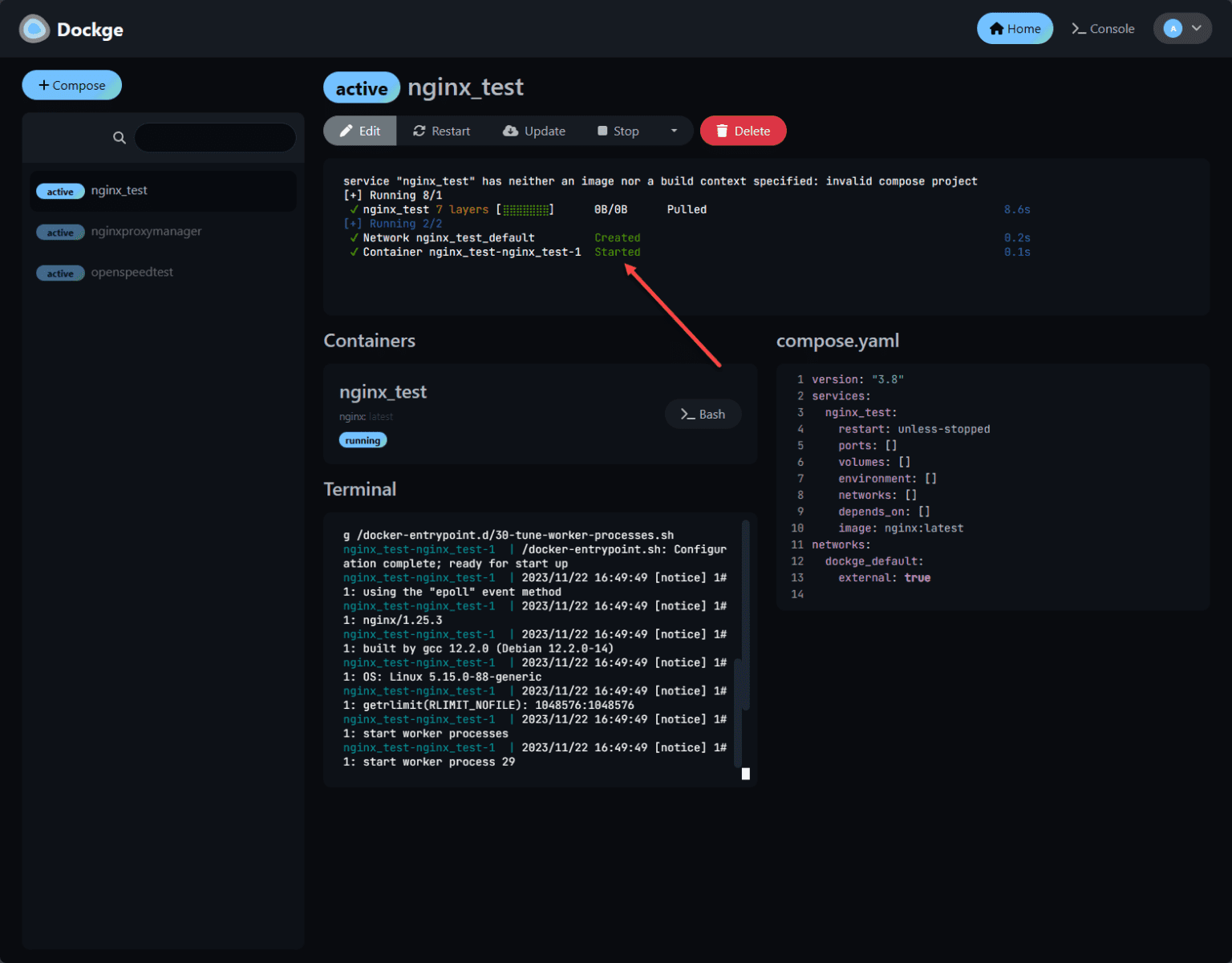This screenshot has height=963, width=1232.
Task: Click the Edit pencil icon
Action: click(x=347, y=131)
